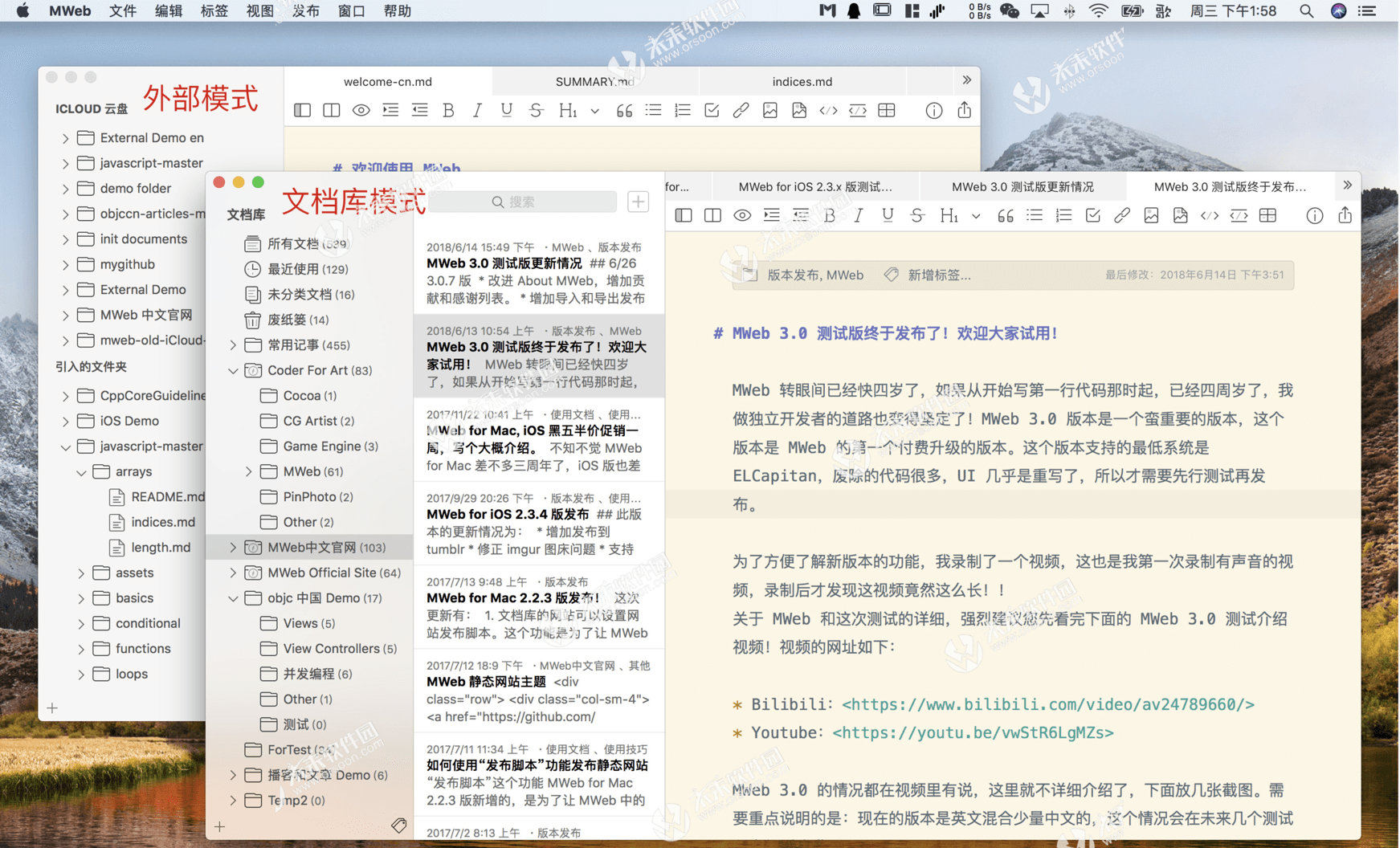
Task: Click Strikethrough icon in front window toolbar
Action: click(x=917, y=215)
